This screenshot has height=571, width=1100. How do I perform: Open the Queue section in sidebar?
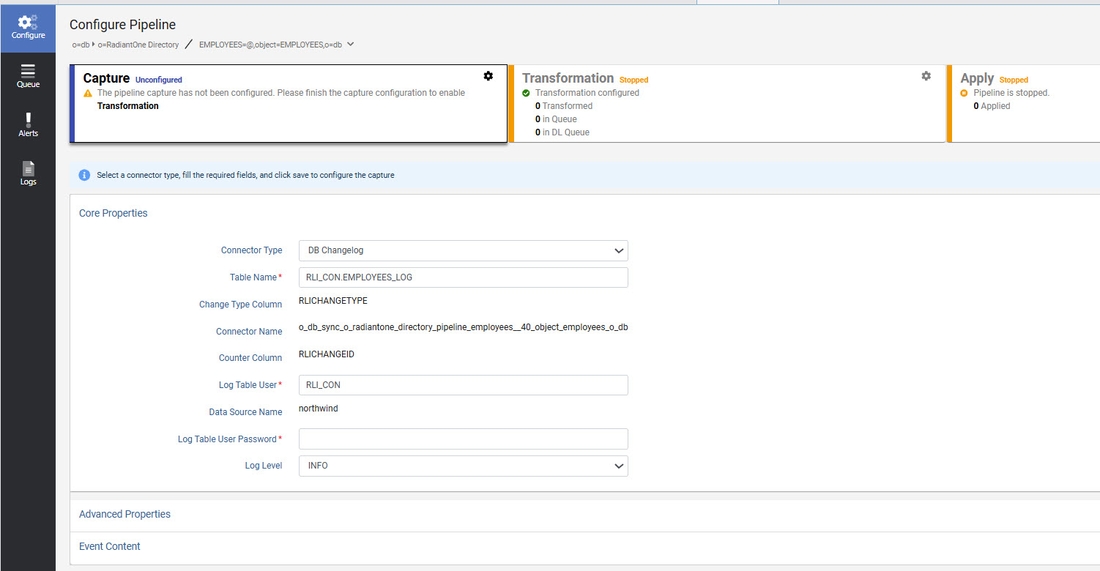28,76
